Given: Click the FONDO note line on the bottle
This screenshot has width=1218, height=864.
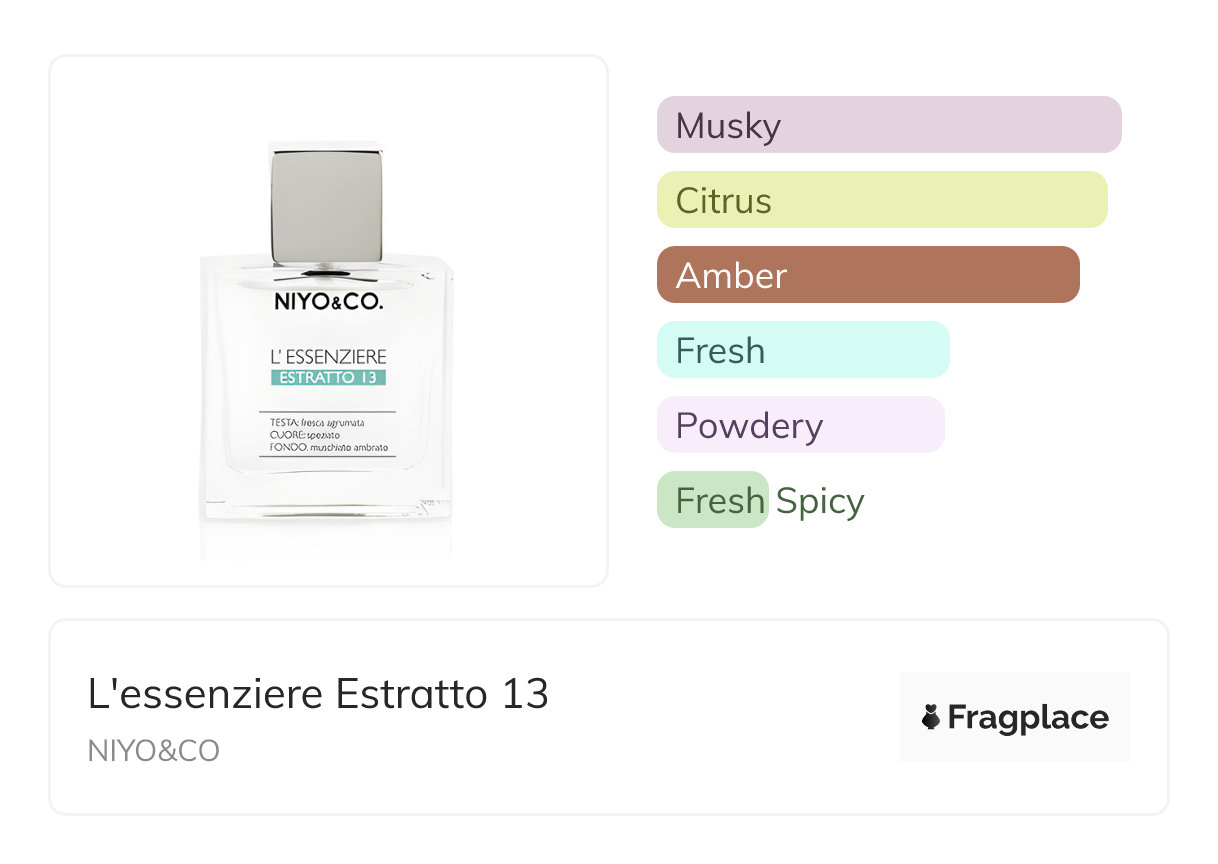Looking at the screenshot, I should click(327, 447).
